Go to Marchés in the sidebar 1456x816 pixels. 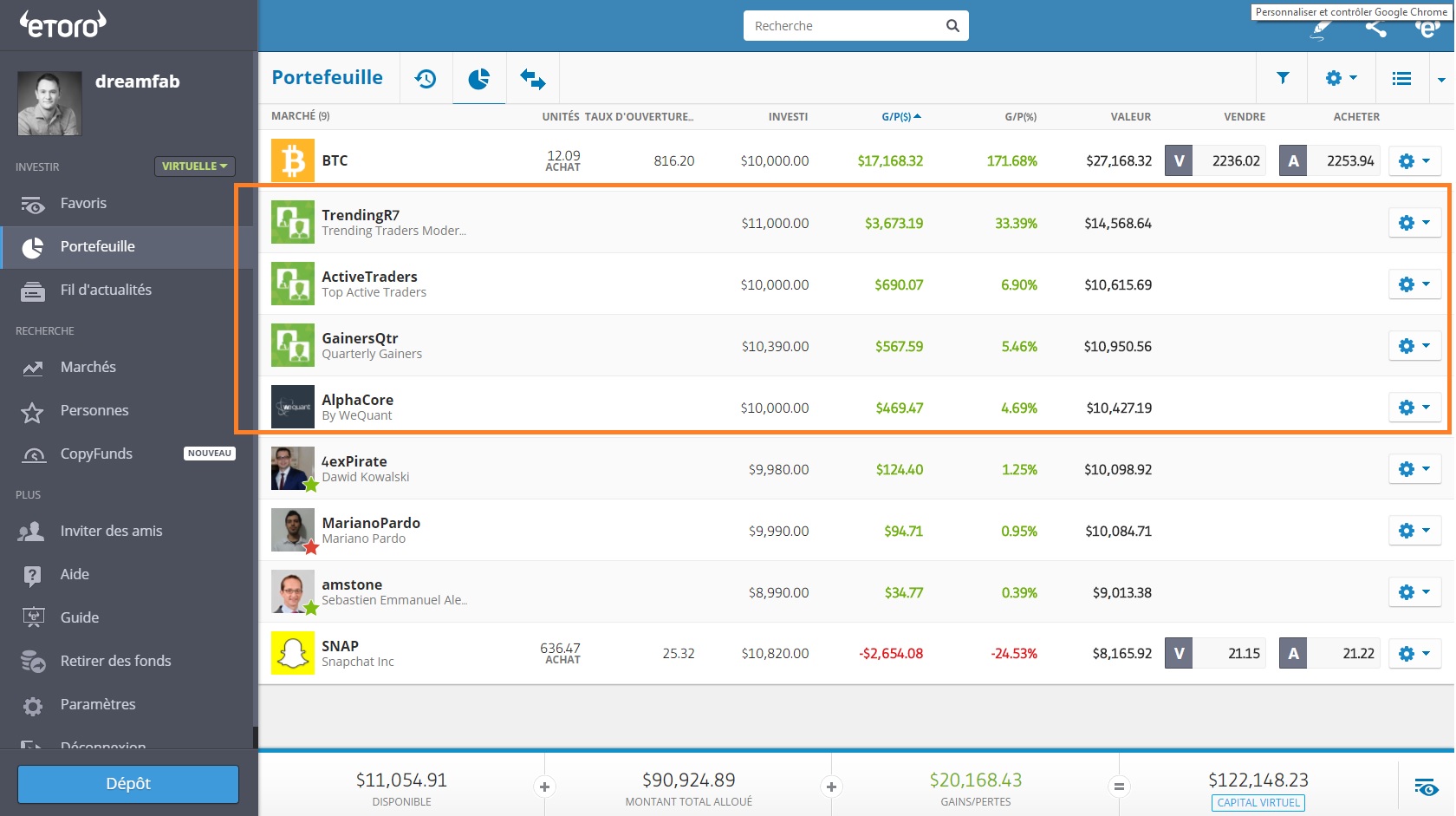tap(88, 367)
